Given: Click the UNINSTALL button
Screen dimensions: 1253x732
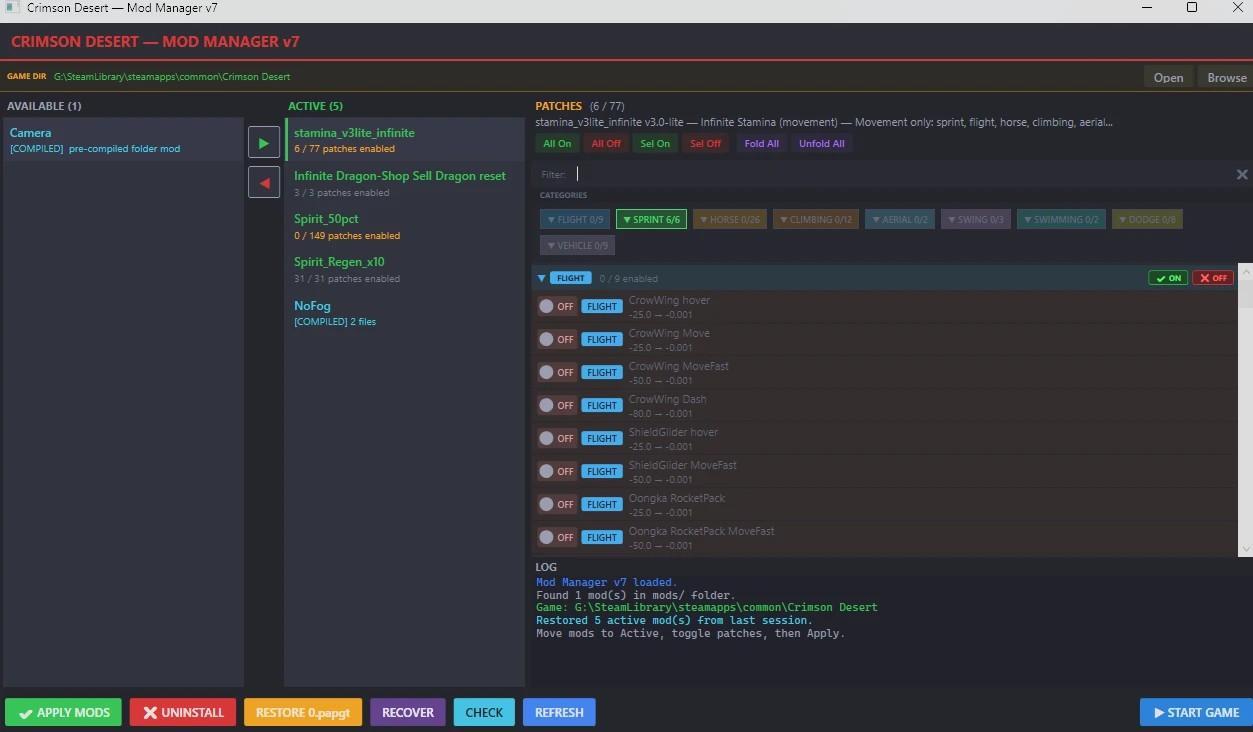Looking at the screenshot, I should point(183,712).
